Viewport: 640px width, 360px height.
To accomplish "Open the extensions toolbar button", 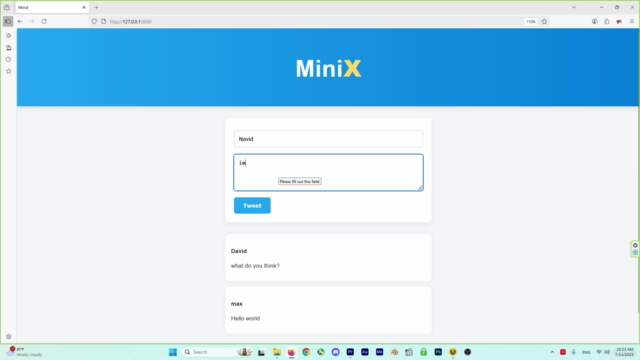I will click(607, 21).
